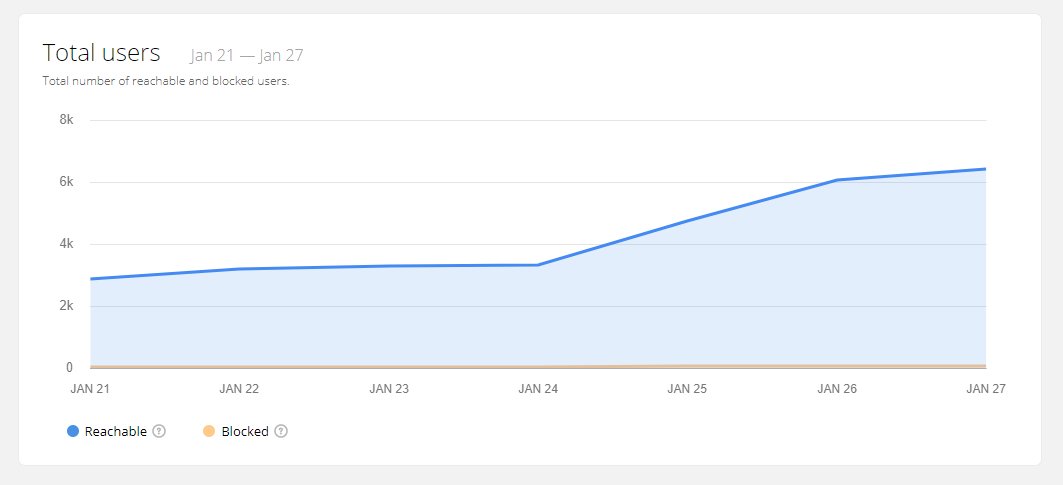Click the 8k y-axis label
This screenshot has height=485, width=1063.
[67, 120]
